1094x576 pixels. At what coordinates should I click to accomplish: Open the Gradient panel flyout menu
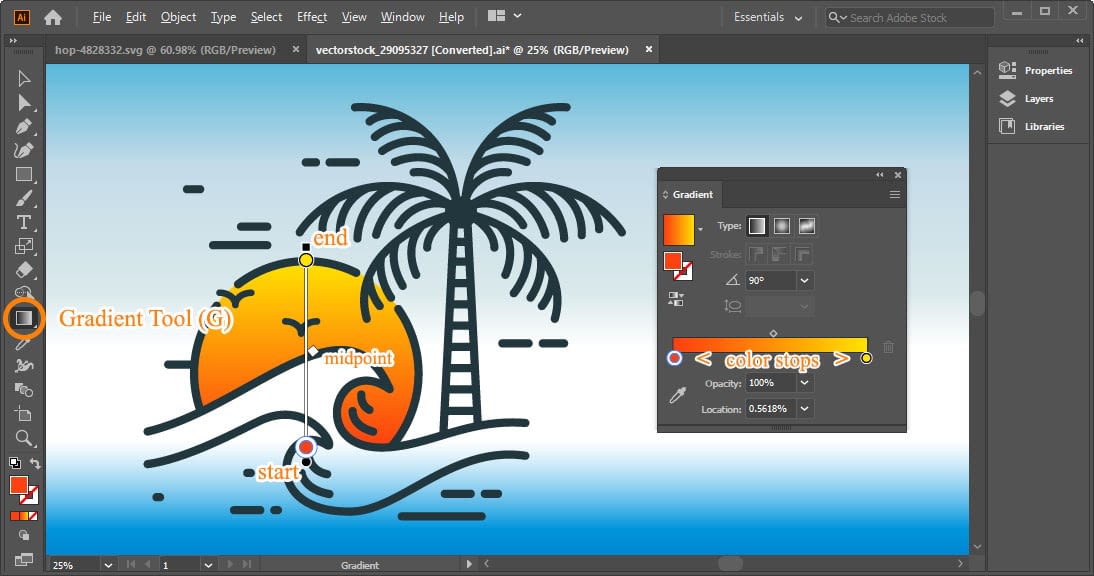point(895,194)
